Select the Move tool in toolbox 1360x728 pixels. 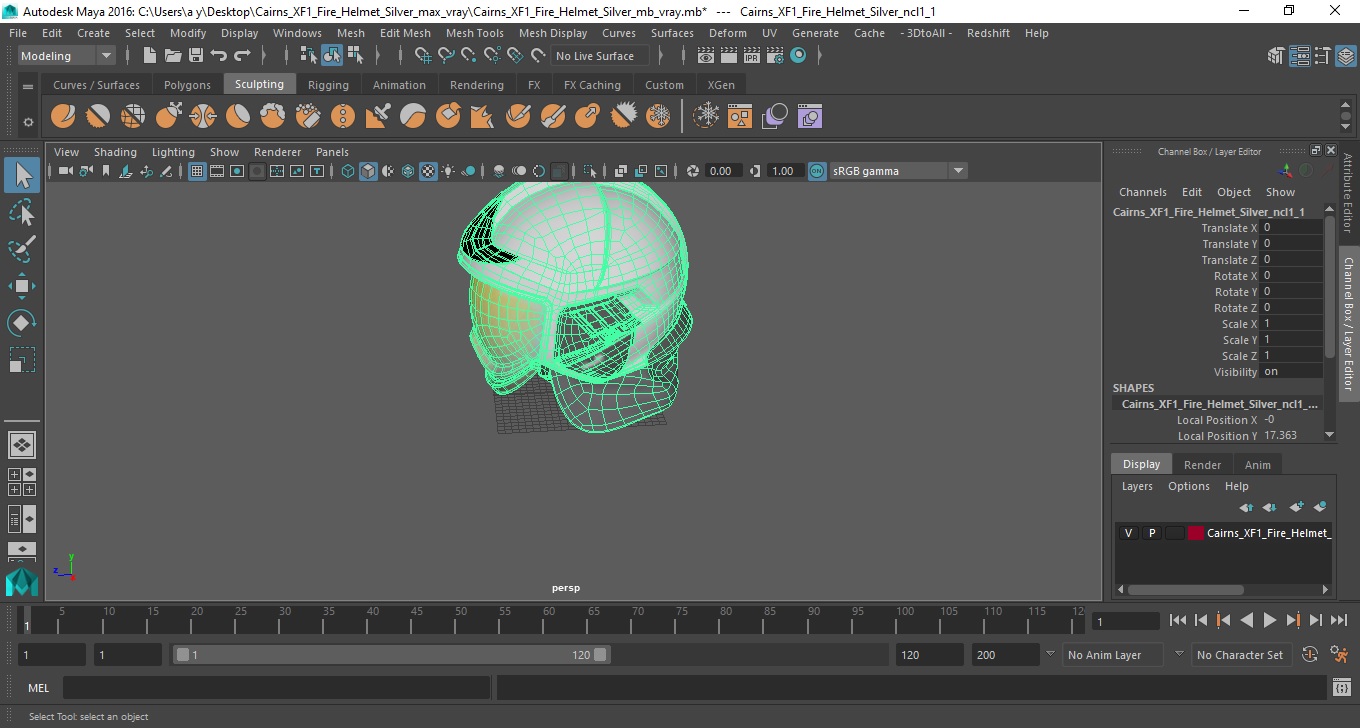22,286
